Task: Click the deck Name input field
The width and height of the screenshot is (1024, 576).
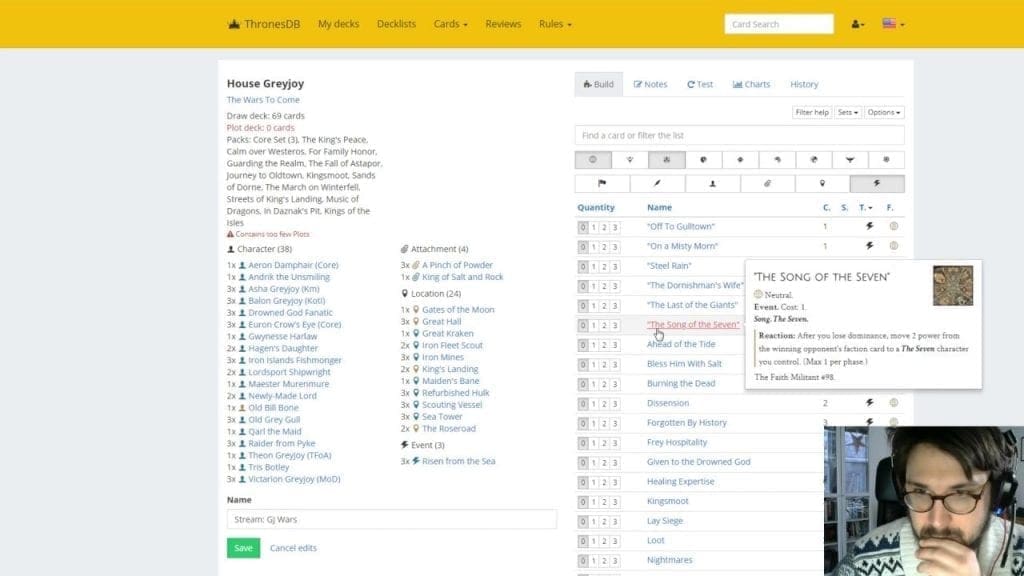Action: [392, 519]
